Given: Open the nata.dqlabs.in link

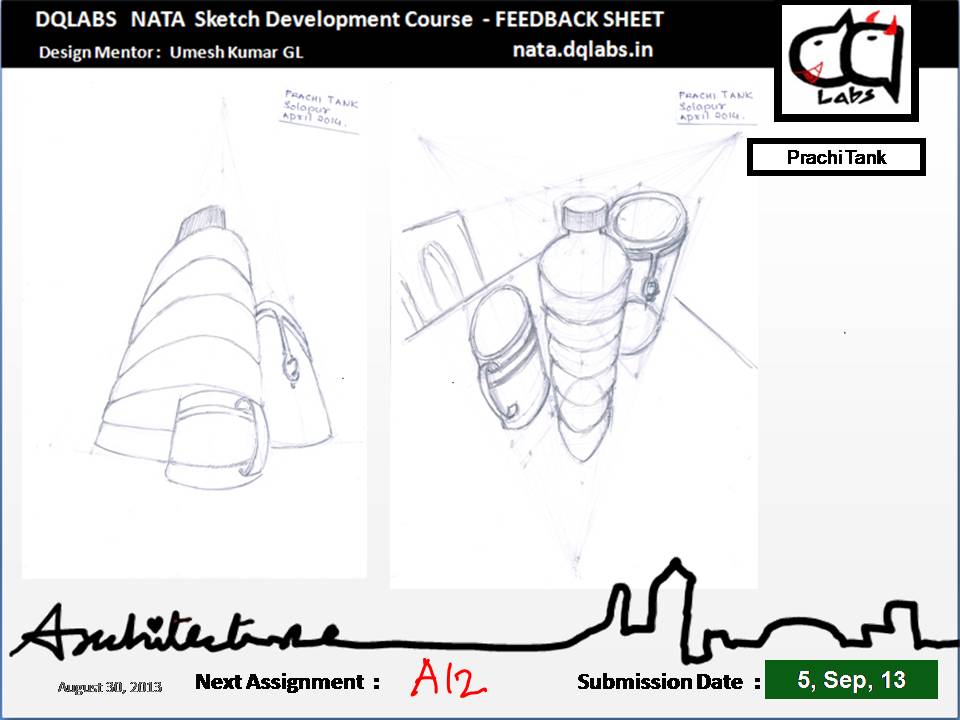Looking at the screenshot, I should tap(582, 50).
